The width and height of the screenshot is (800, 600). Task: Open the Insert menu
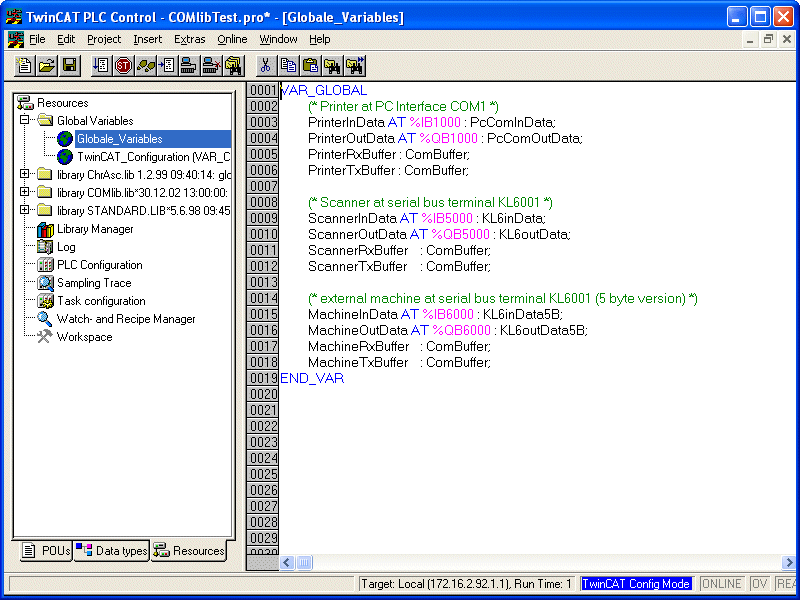point(147,39)
